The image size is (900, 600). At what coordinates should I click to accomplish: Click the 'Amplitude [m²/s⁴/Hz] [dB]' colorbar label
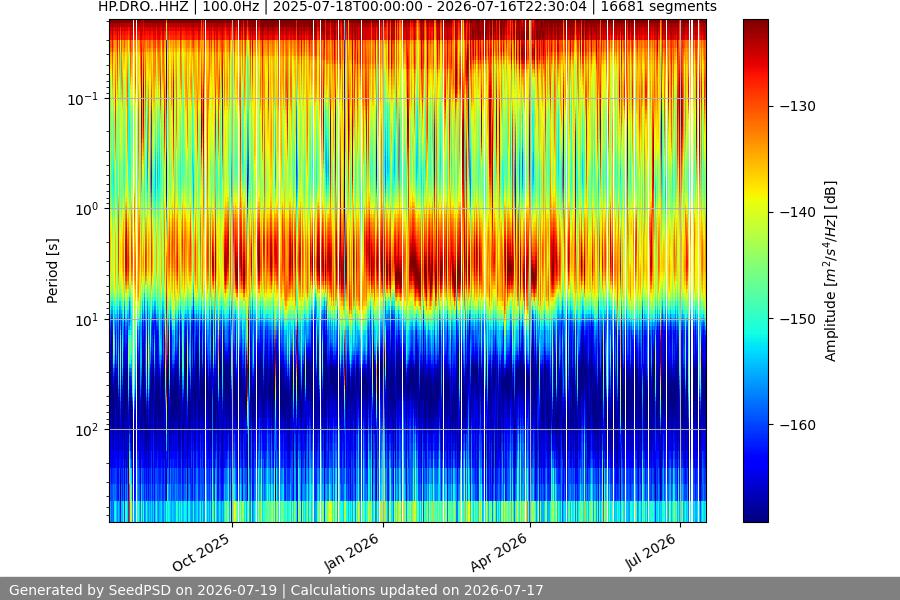[831, 271]
